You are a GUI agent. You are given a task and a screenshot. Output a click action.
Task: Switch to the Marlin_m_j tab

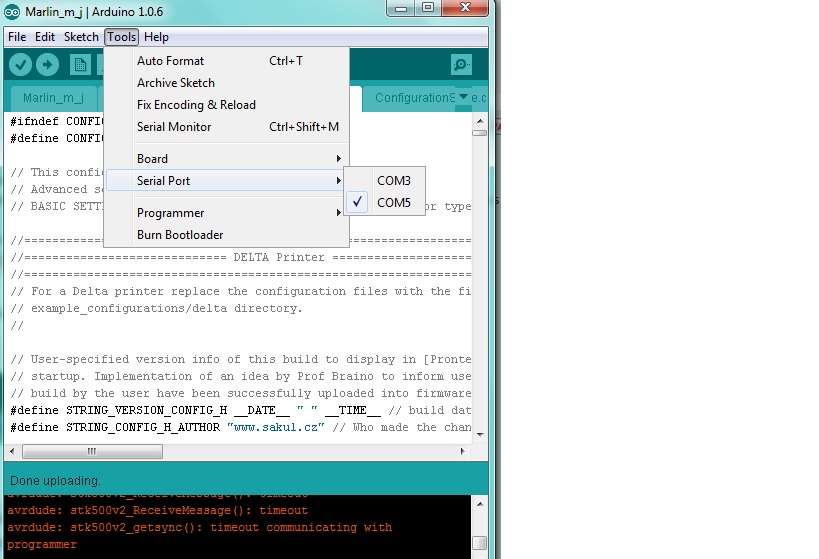[x=52, y=98]
